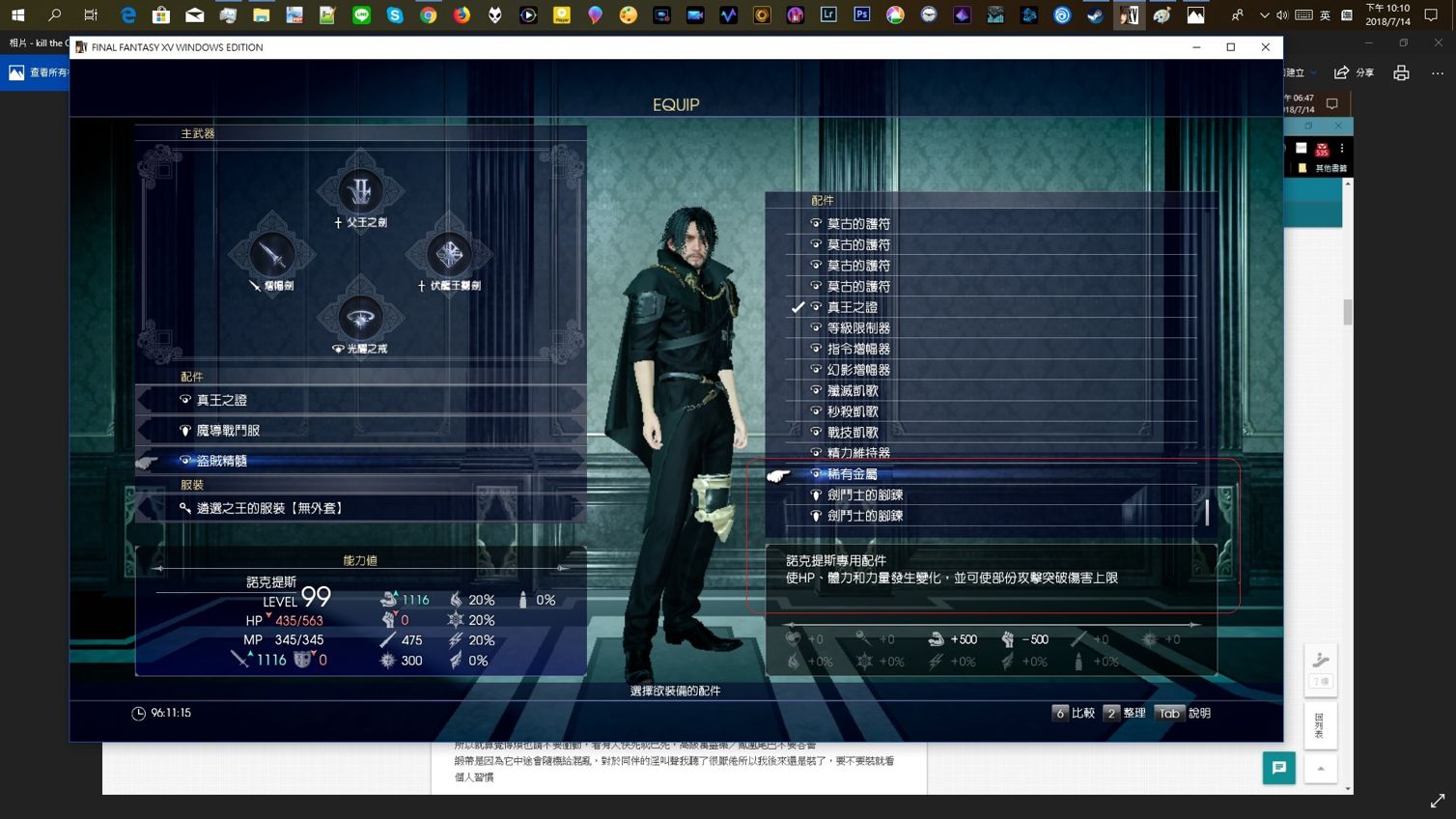The image size is (1456, 819).
Task: Click the browser page vertical scrollbar thumb
Action: coord(1348,312)
